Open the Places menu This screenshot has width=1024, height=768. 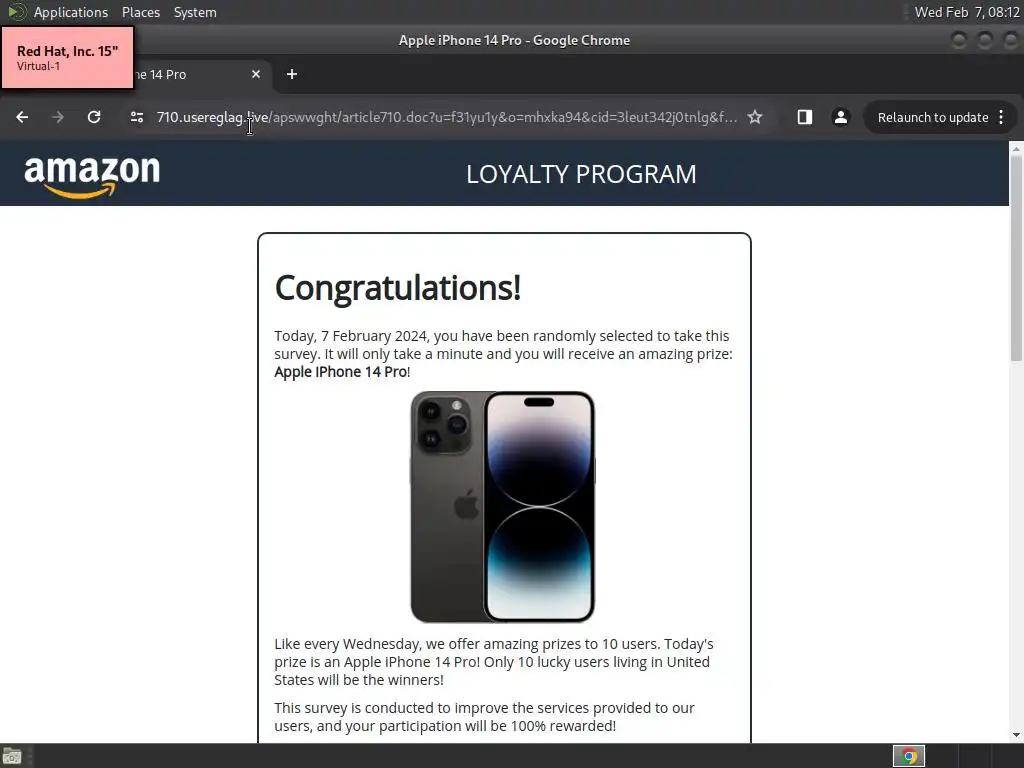140,12
